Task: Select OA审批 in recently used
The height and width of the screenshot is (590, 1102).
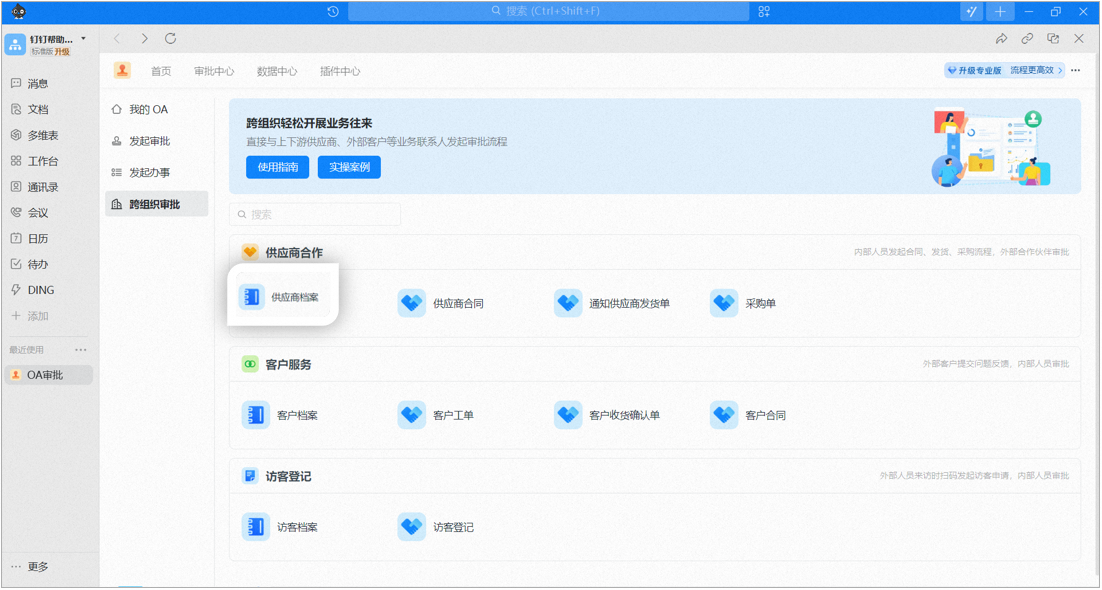Action: click(48, 375)
